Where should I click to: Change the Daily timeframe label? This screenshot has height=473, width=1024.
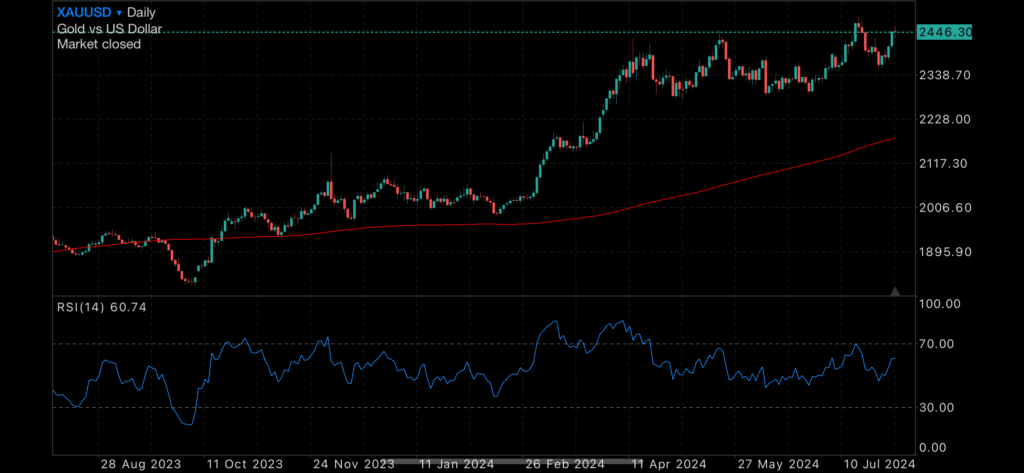[142, 12]
